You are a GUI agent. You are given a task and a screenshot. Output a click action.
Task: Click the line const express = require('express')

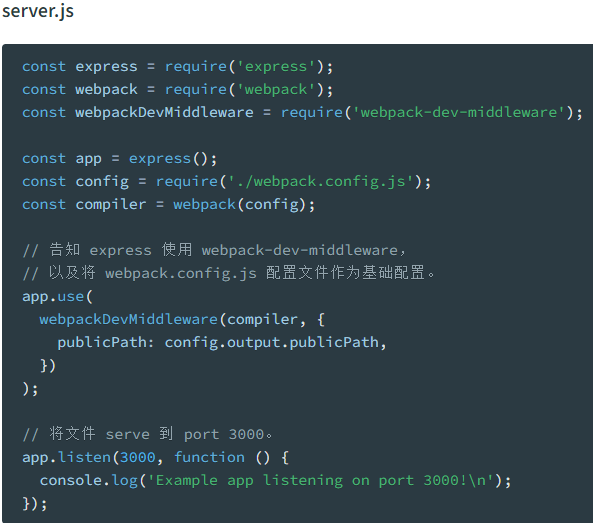point(177,67)
